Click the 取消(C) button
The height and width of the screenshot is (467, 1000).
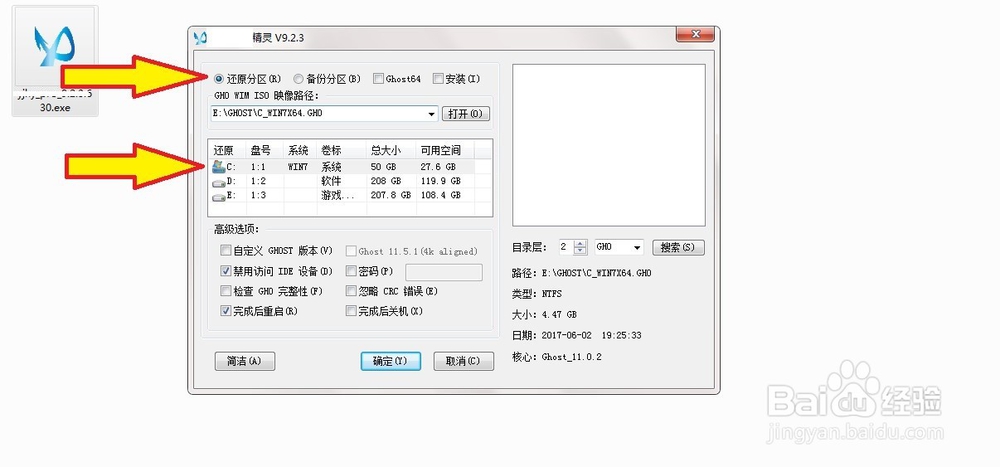[464, 361]
